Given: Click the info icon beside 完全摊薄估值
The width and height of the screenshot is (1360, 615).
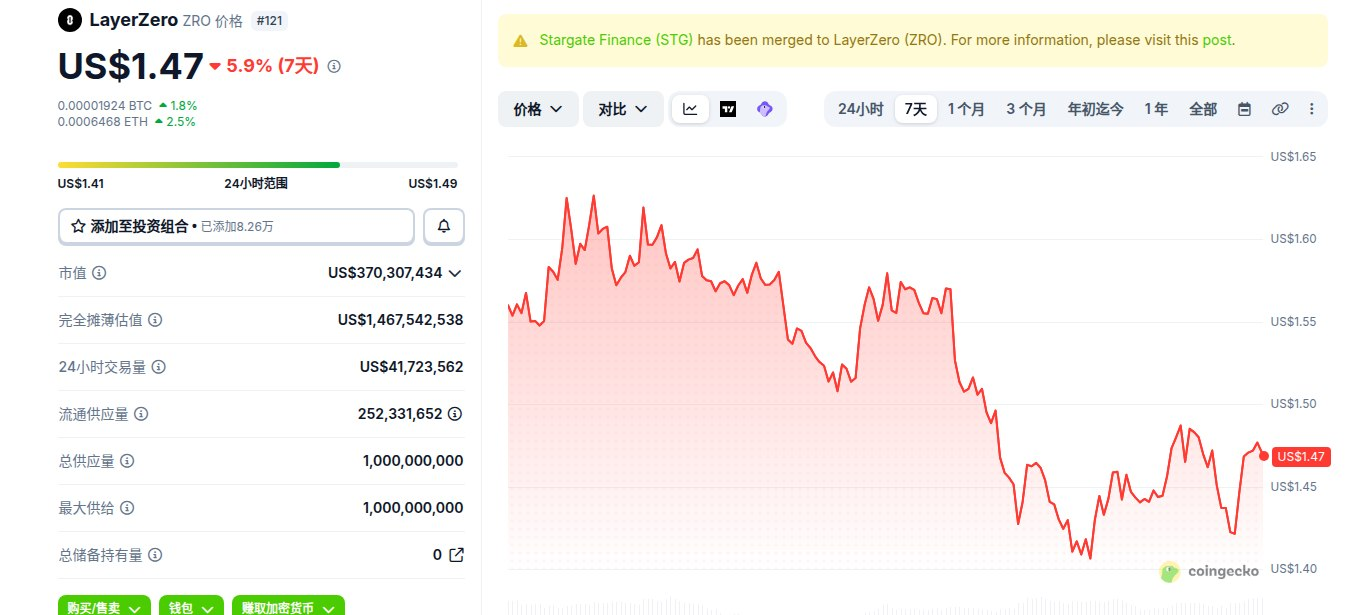Looking at the screenshot, I should pyautogui.click(x=155, y=320).
